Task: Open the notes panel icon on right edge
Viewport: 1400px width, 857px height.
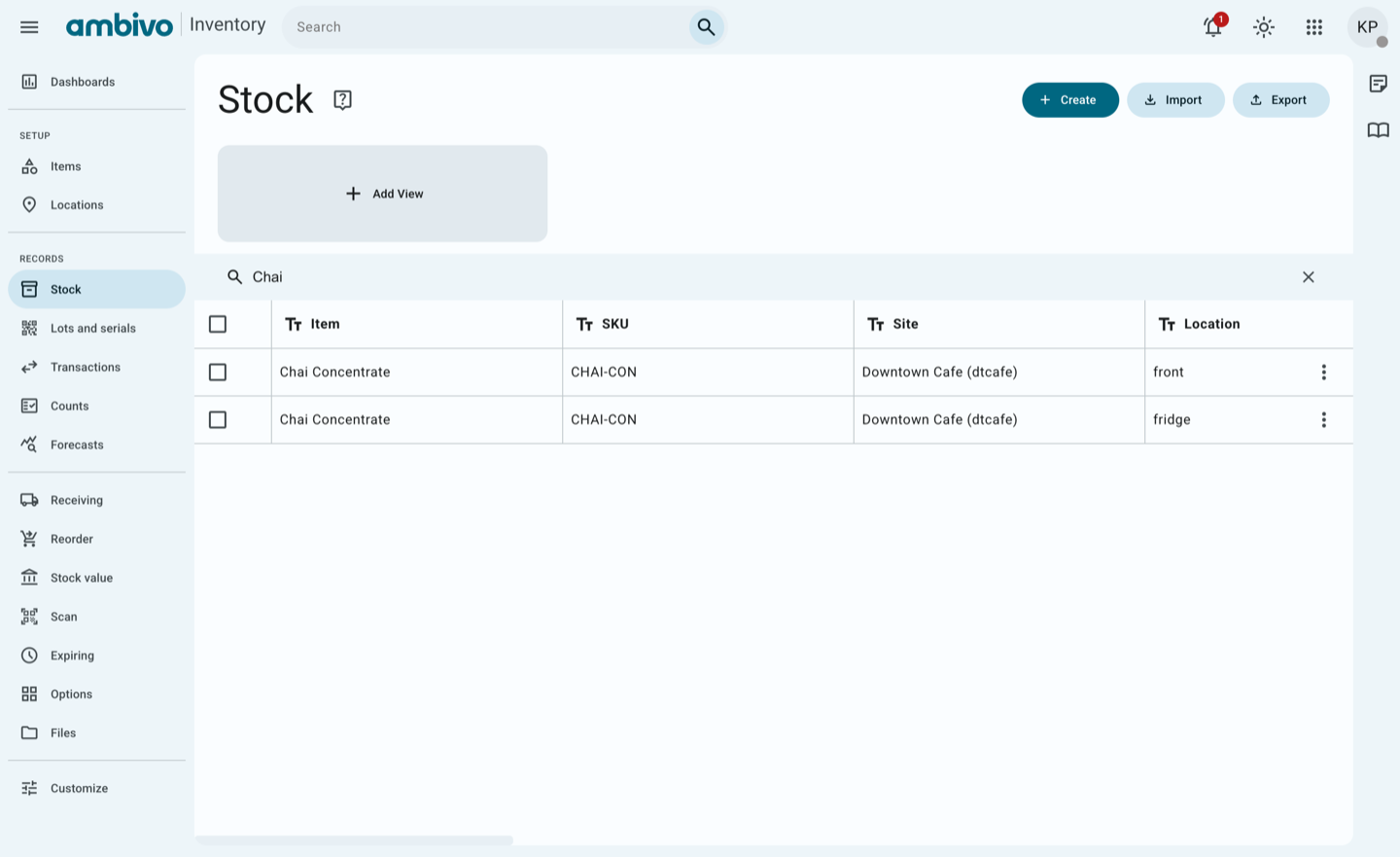Action: pos(1379,84)
